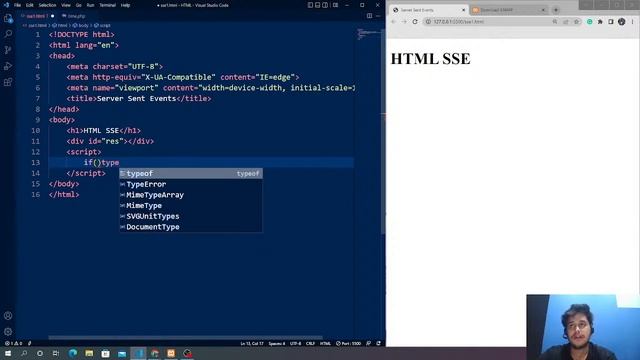This screenshot has width=640, height=360.
Task: Click the notifications bell in status bar
Action: click(x=378, y=343)
